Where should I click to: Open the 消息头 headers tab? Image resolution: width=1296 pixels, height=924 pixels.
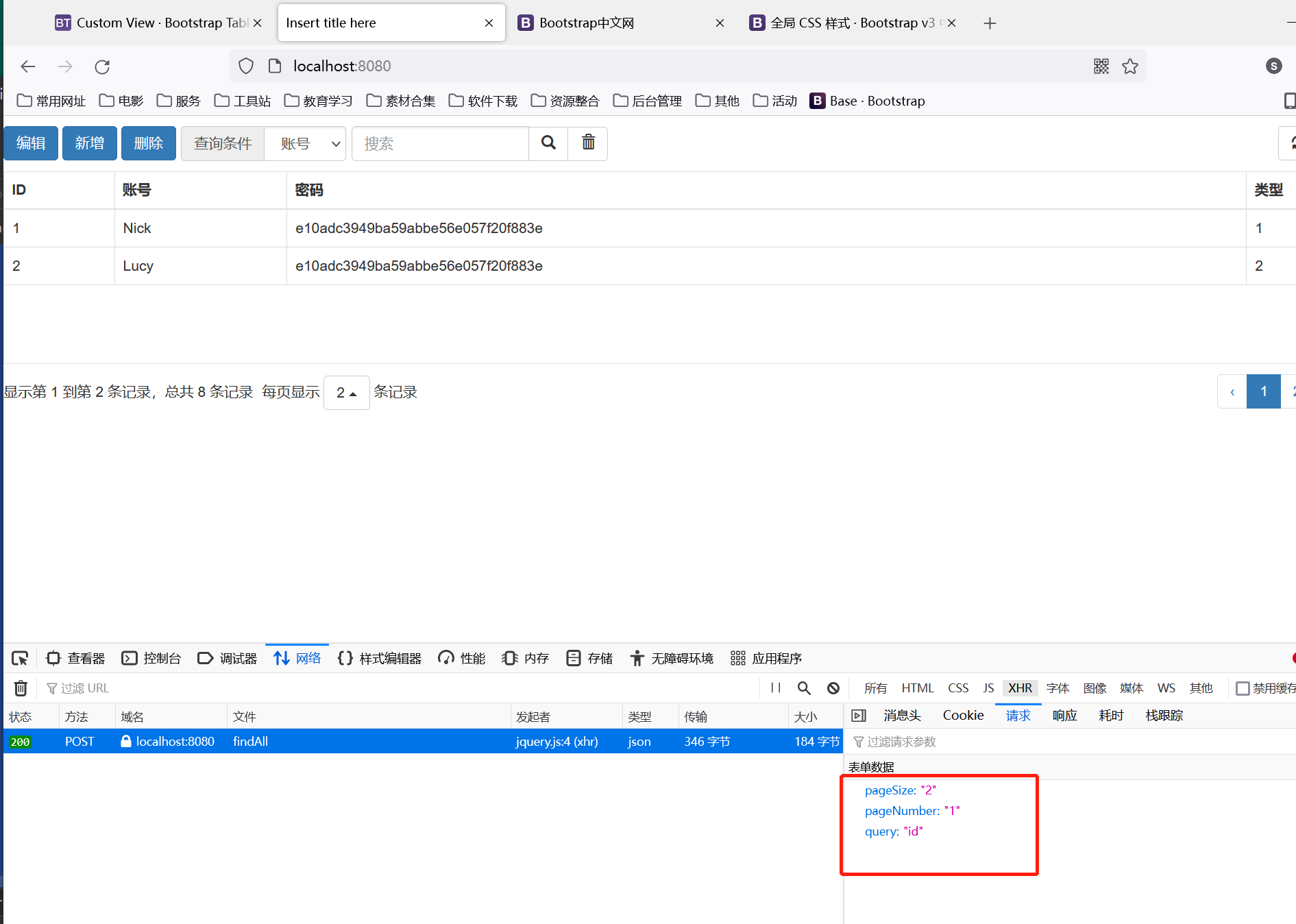tap(902, 716)
